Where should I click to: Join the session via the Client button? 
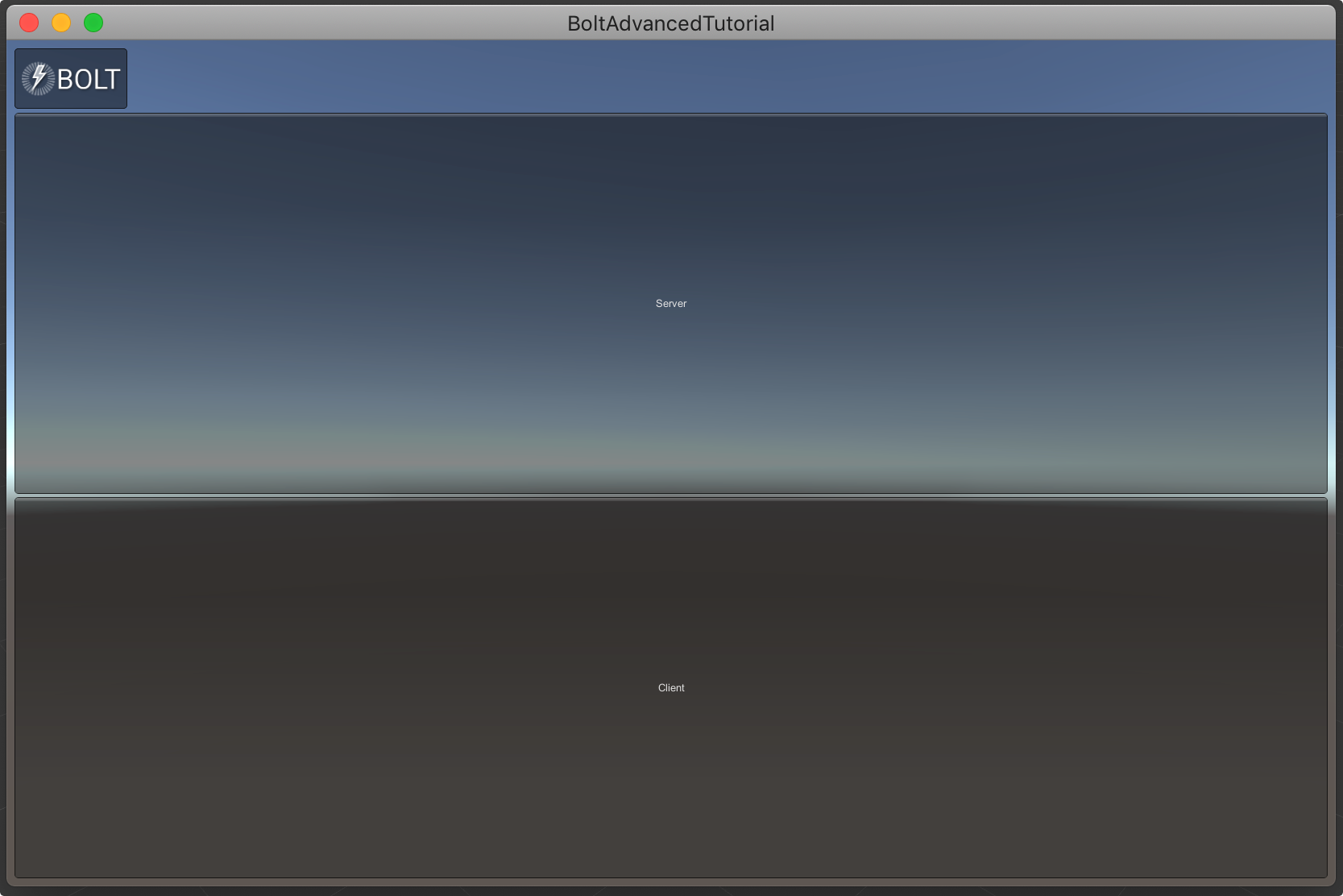tap(671, 687)
